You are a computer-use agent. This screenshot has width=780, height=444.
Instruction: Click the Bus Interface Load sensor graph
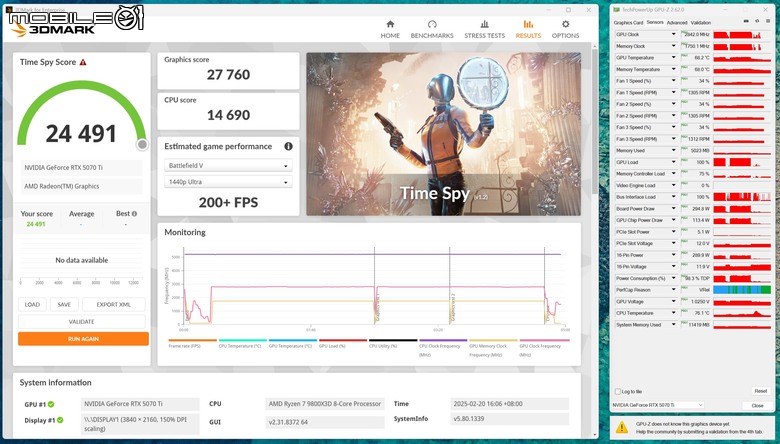742,197
